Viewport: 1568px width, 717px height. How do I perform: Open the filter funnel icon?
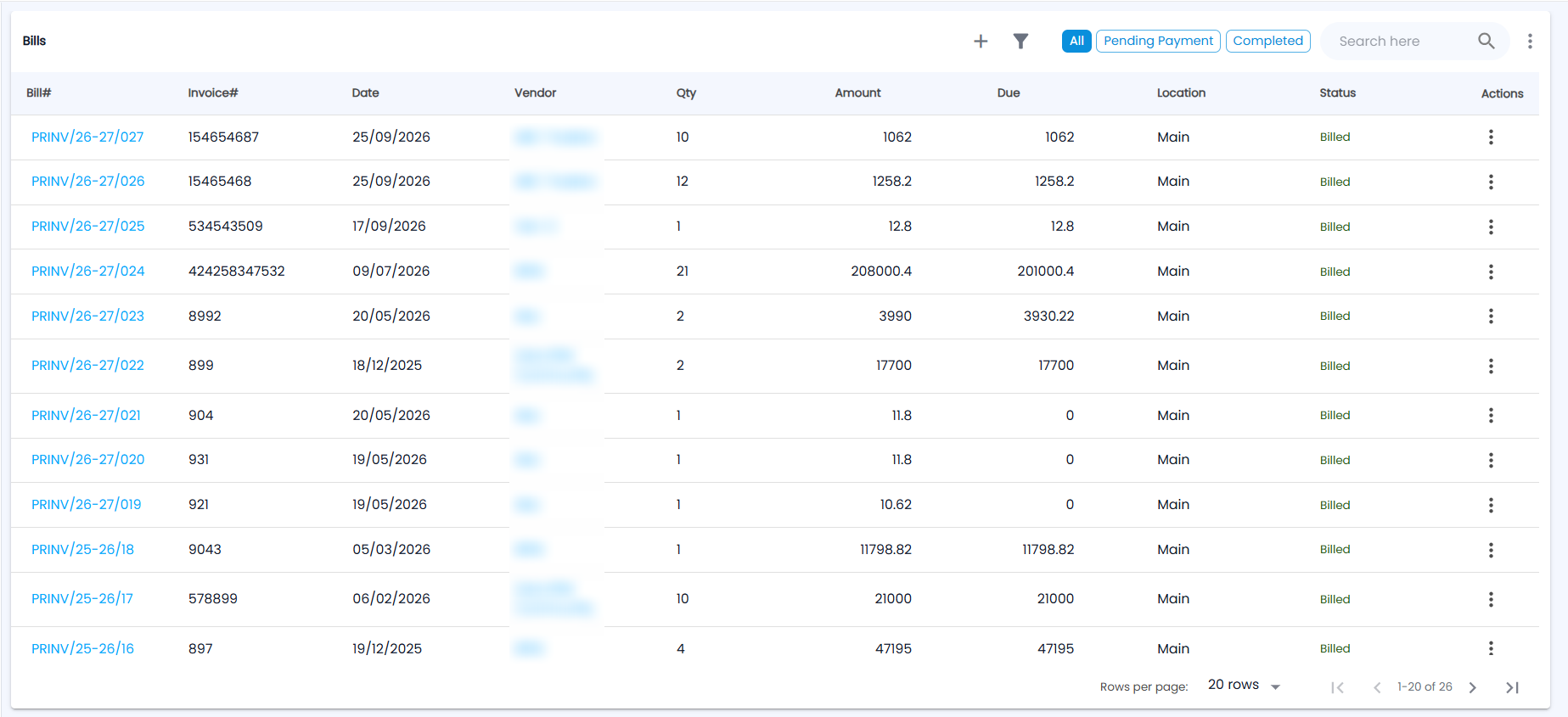[x=1020, y=41]
